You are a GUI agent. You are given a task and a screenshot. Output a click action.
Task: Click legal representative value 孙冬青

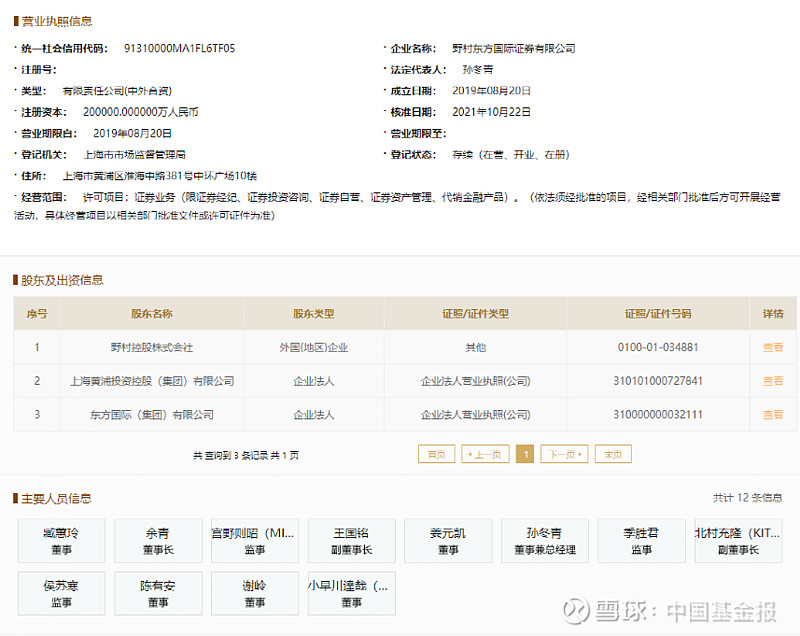click(478, 69)
